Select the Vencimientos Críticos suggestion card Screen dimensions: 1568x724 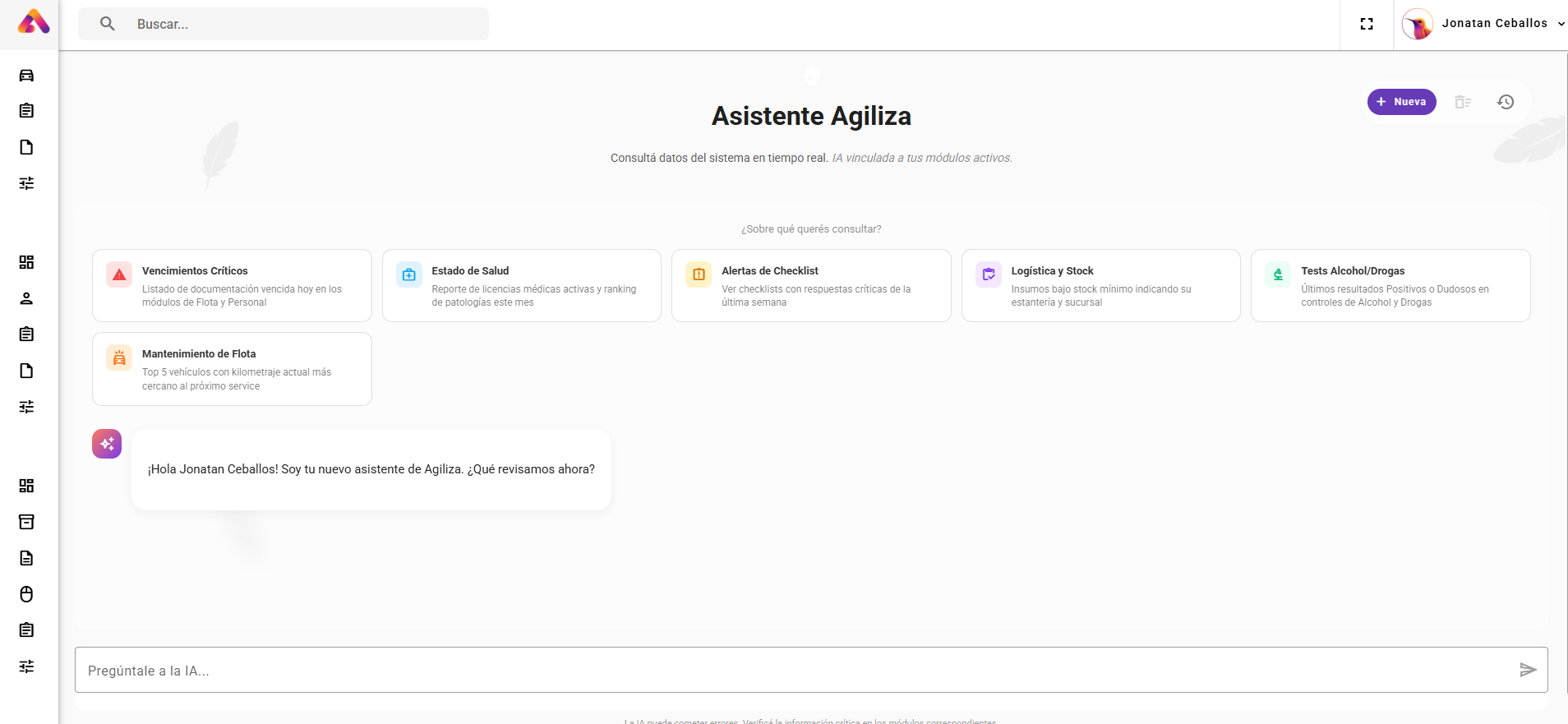point(232,285)
